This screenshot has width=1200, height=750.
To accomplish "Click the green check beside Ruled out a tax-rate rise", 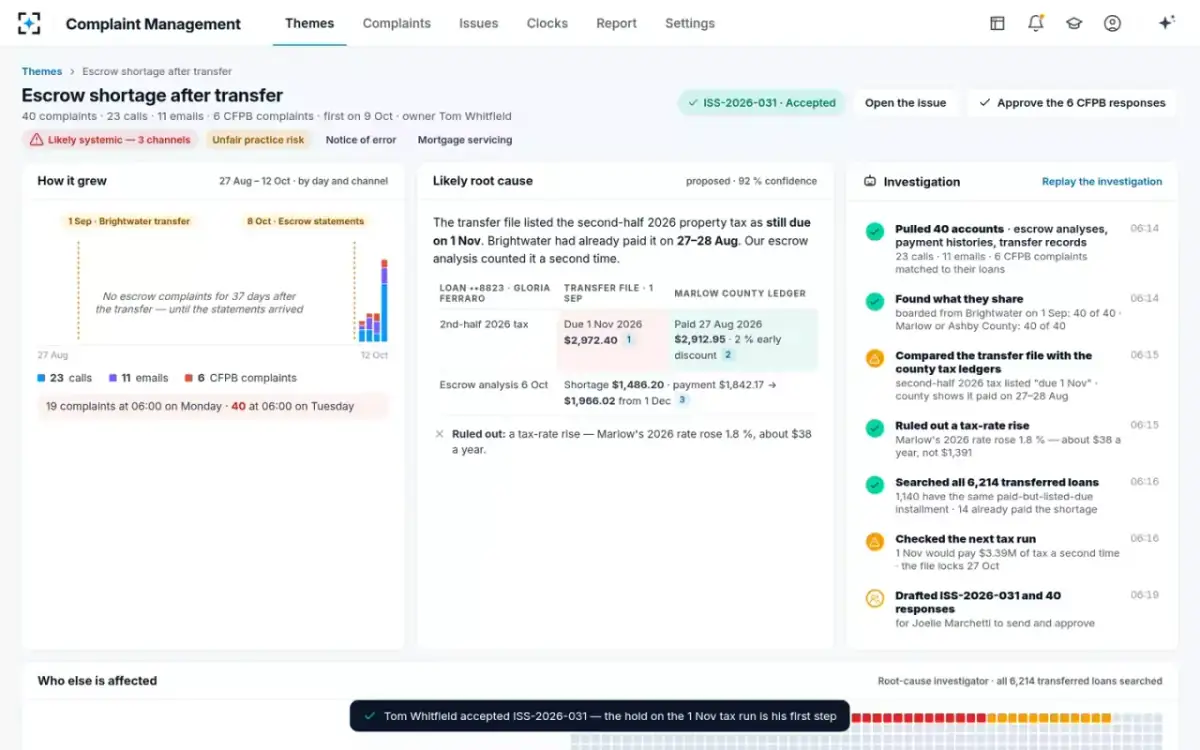I will point(875,428).
